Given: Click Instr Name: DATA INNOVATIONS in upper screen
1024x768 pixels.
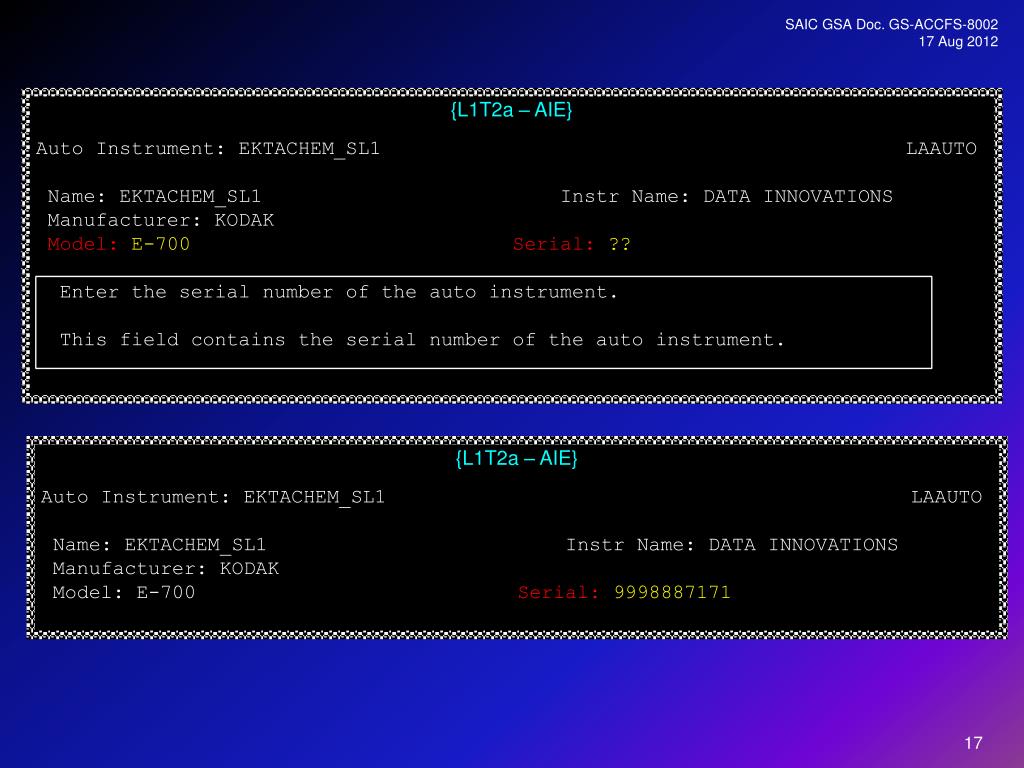Looking at the screenshot, I should tap(727, 197).
